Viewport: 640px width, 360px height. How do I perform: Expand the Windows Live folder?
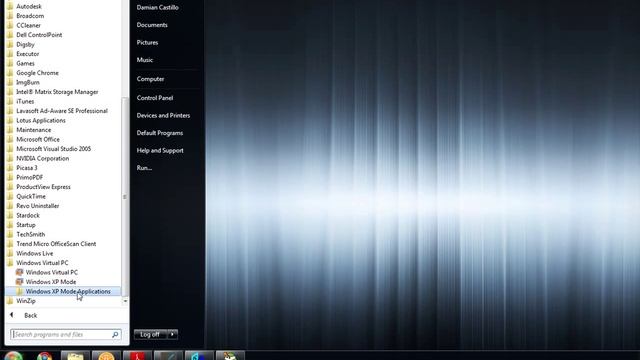pyautogui.click(x=34, y=253)
